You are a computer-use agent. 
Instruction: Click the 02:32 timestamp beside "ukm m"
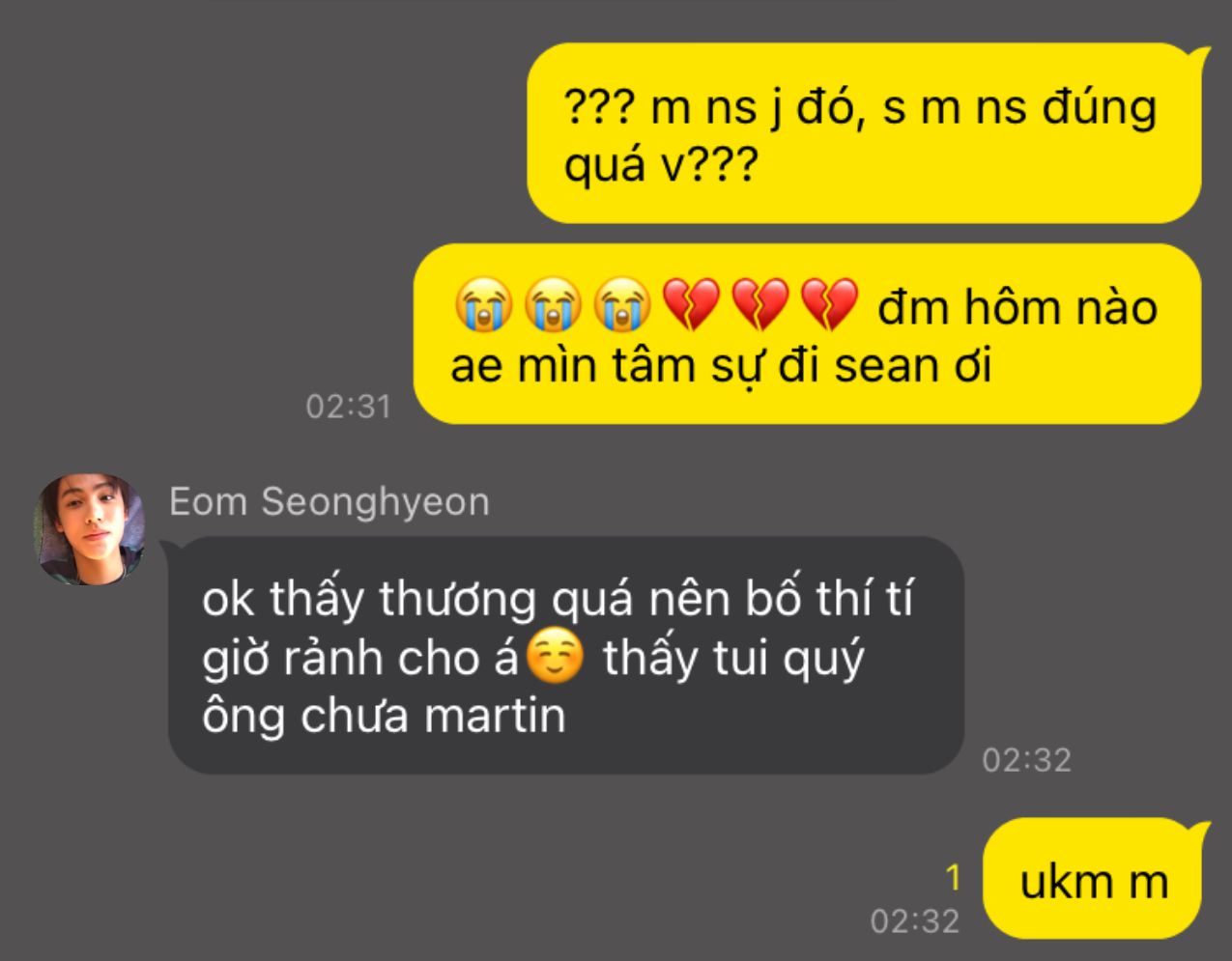coord(914,920)
